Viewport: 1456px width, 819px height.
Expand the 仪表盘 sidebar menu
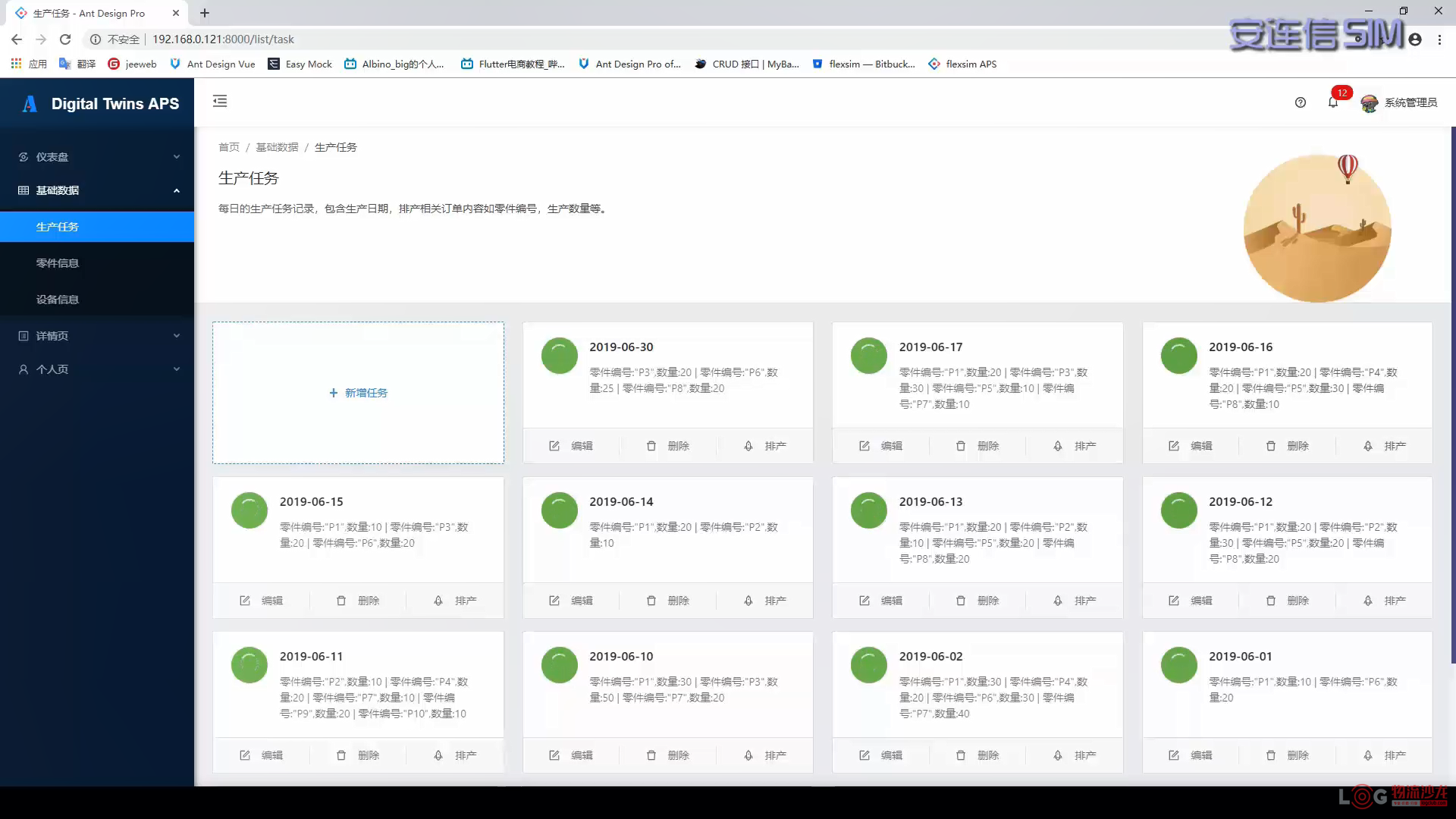coord(97,157)
